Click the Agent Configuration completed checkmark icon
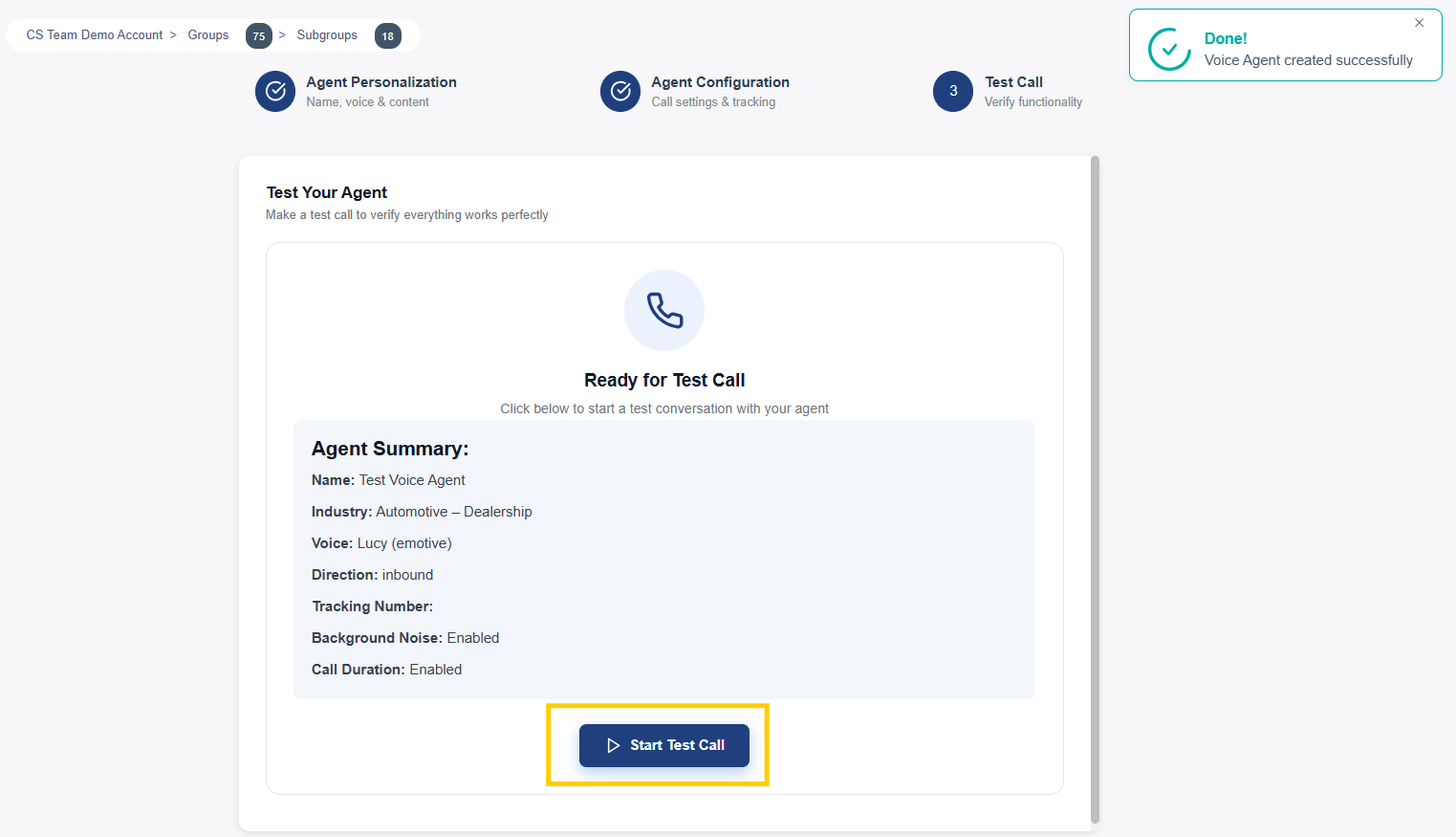This screenshot has height=837, width=1456. pos(620,91)
